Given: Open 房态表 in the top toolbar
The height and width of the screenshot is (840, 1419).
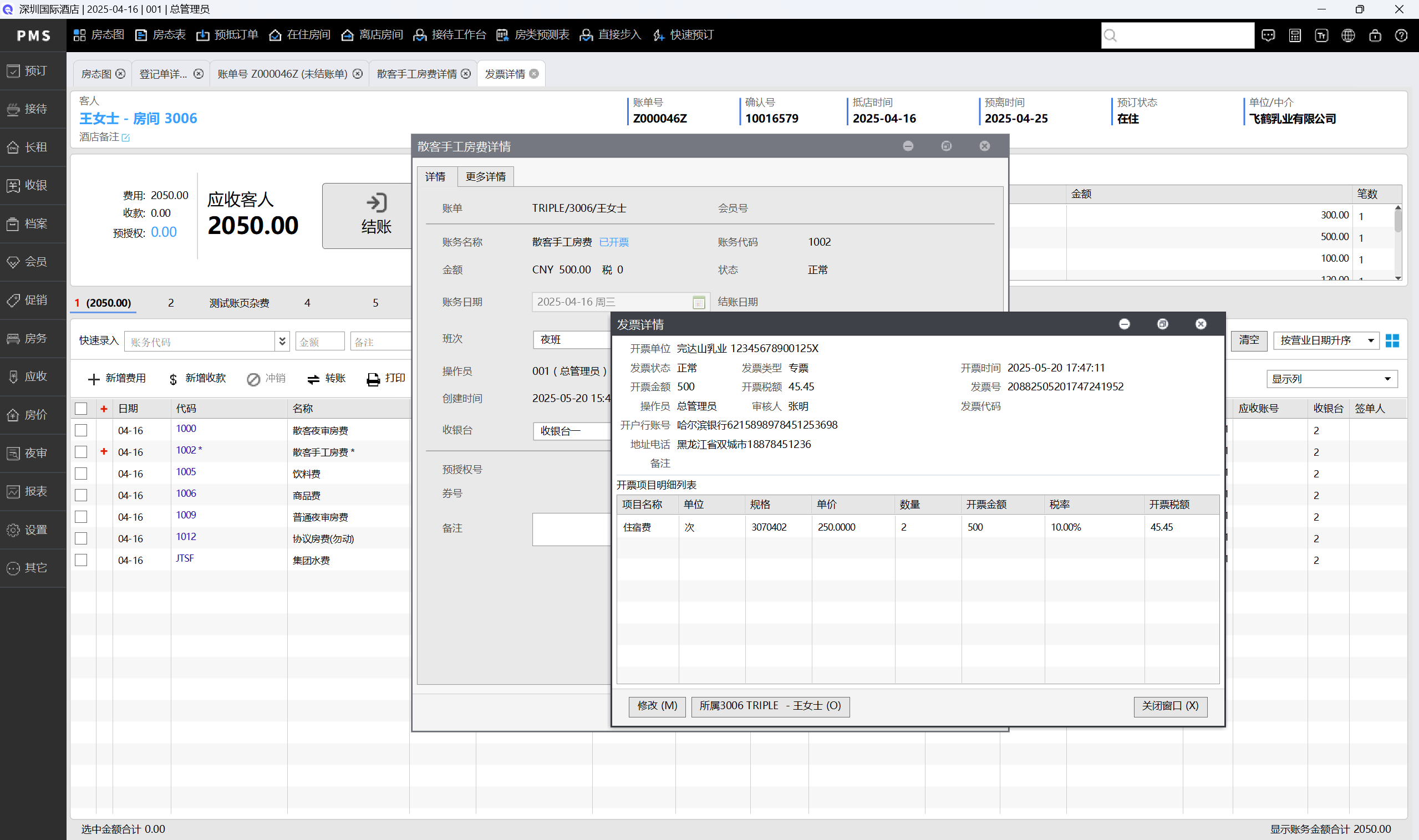Looking at the screenshot, I should [x=161, y=35].
